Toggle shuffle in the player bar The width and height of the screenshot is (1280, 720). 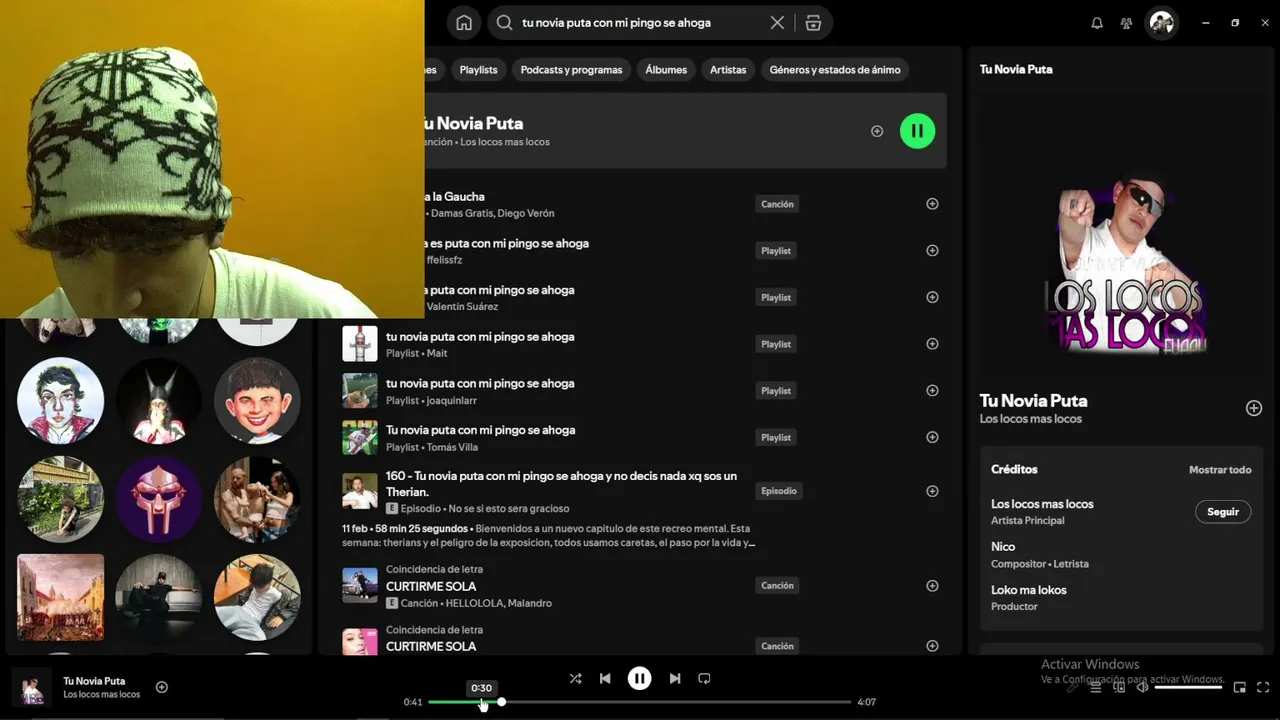click(x=575, y=678)
